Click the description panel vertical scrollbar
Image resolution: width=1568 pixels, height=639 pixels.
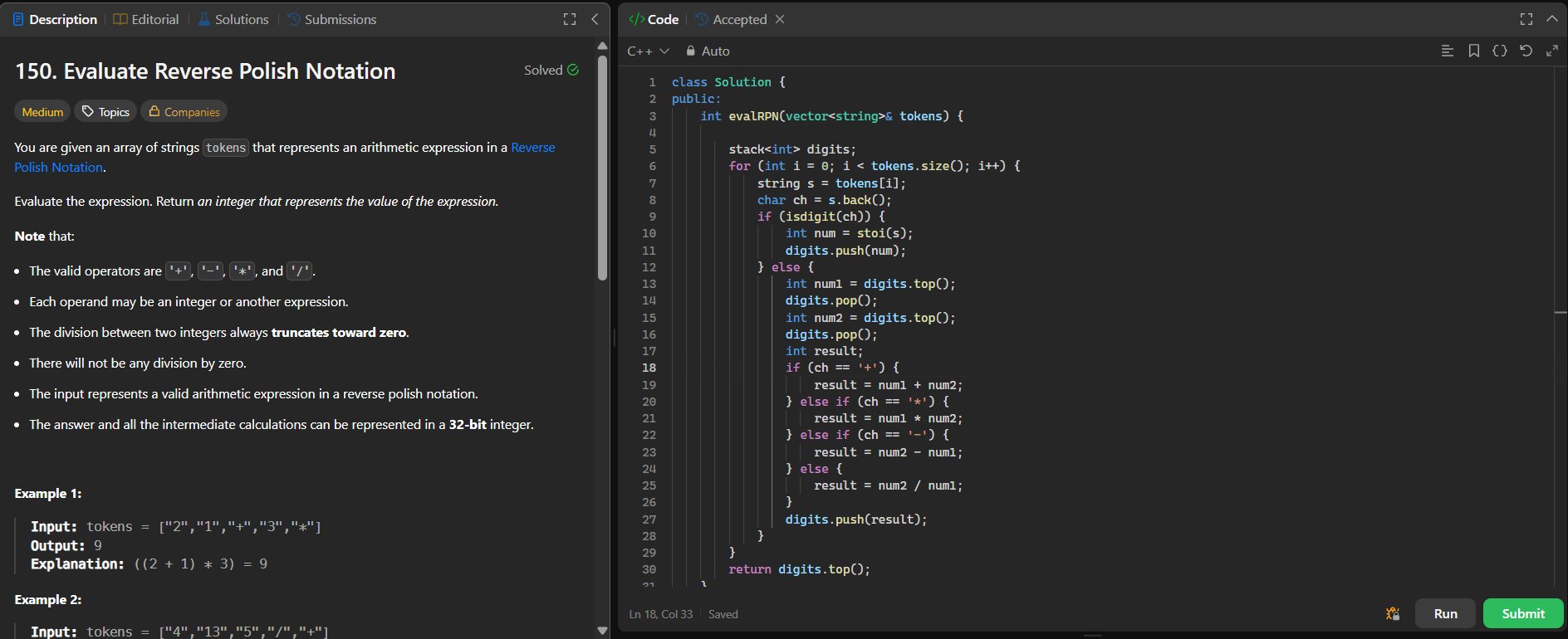[603, 166]
